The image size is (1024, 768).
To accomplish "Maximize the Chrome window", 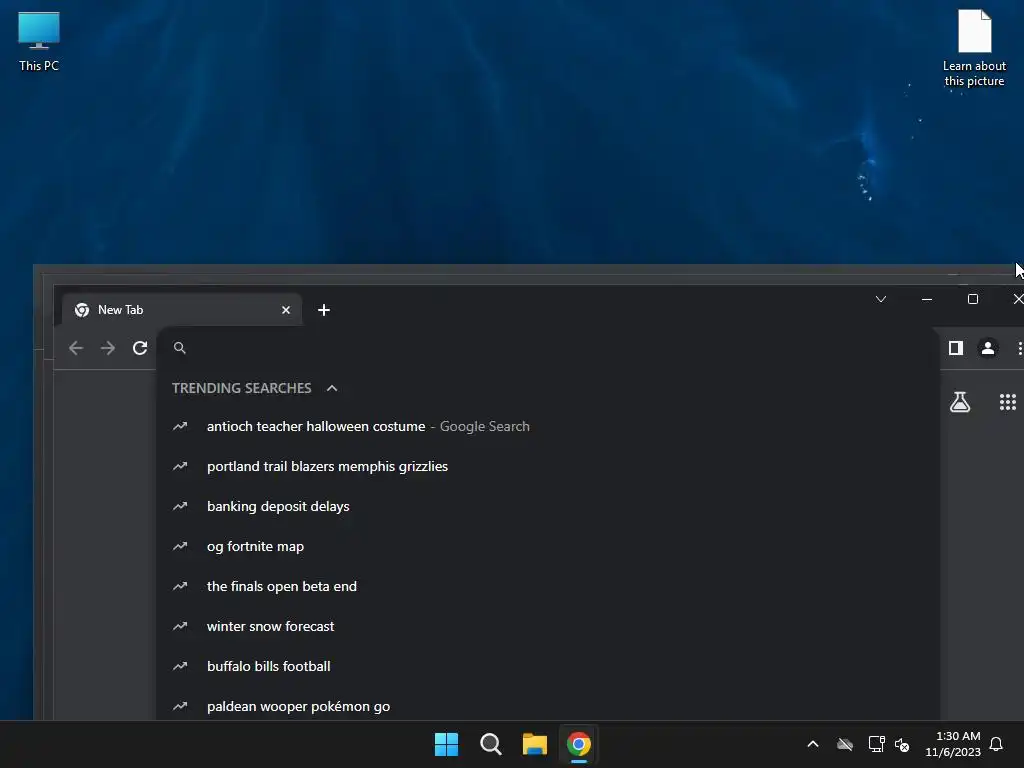I will pyautogui.click(x=972, y=299).
